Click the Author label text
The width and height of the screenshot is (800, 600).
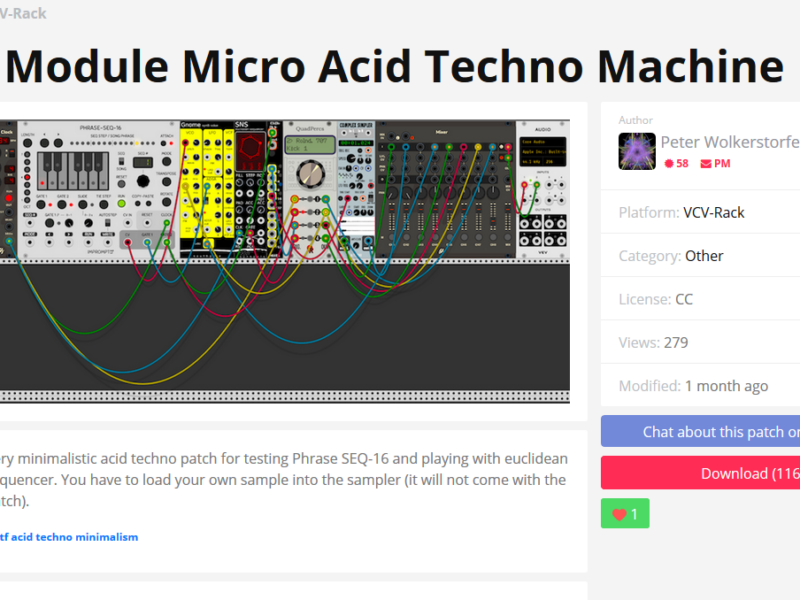click(635, 120)
